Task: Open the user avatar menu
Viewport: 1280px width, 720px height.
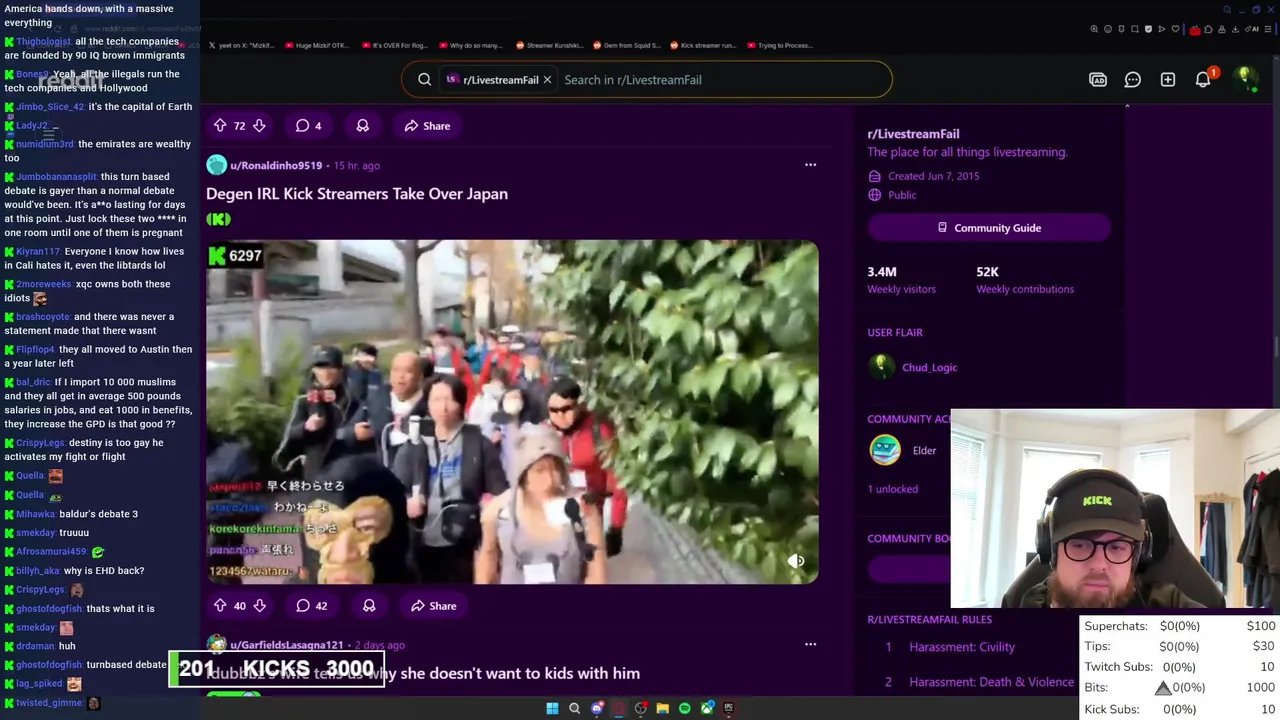Action: coord(1245,79)
